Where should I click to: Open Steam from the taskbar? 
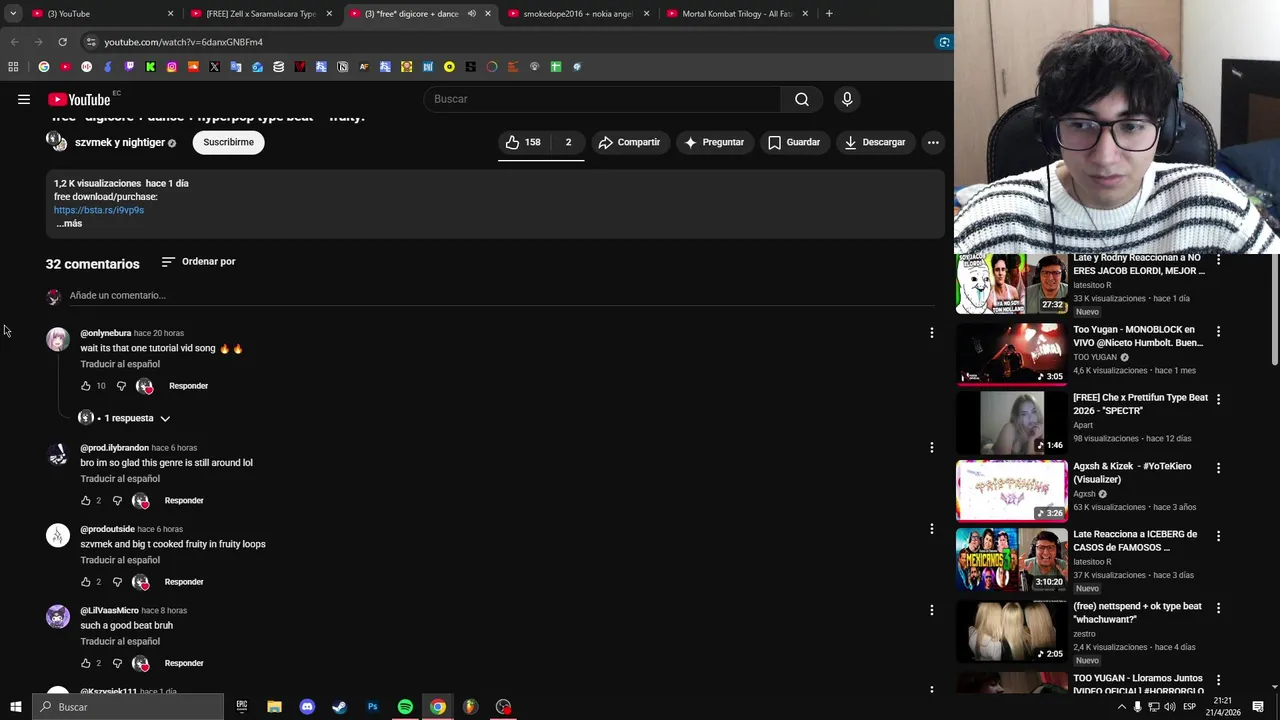click(340, 707)
